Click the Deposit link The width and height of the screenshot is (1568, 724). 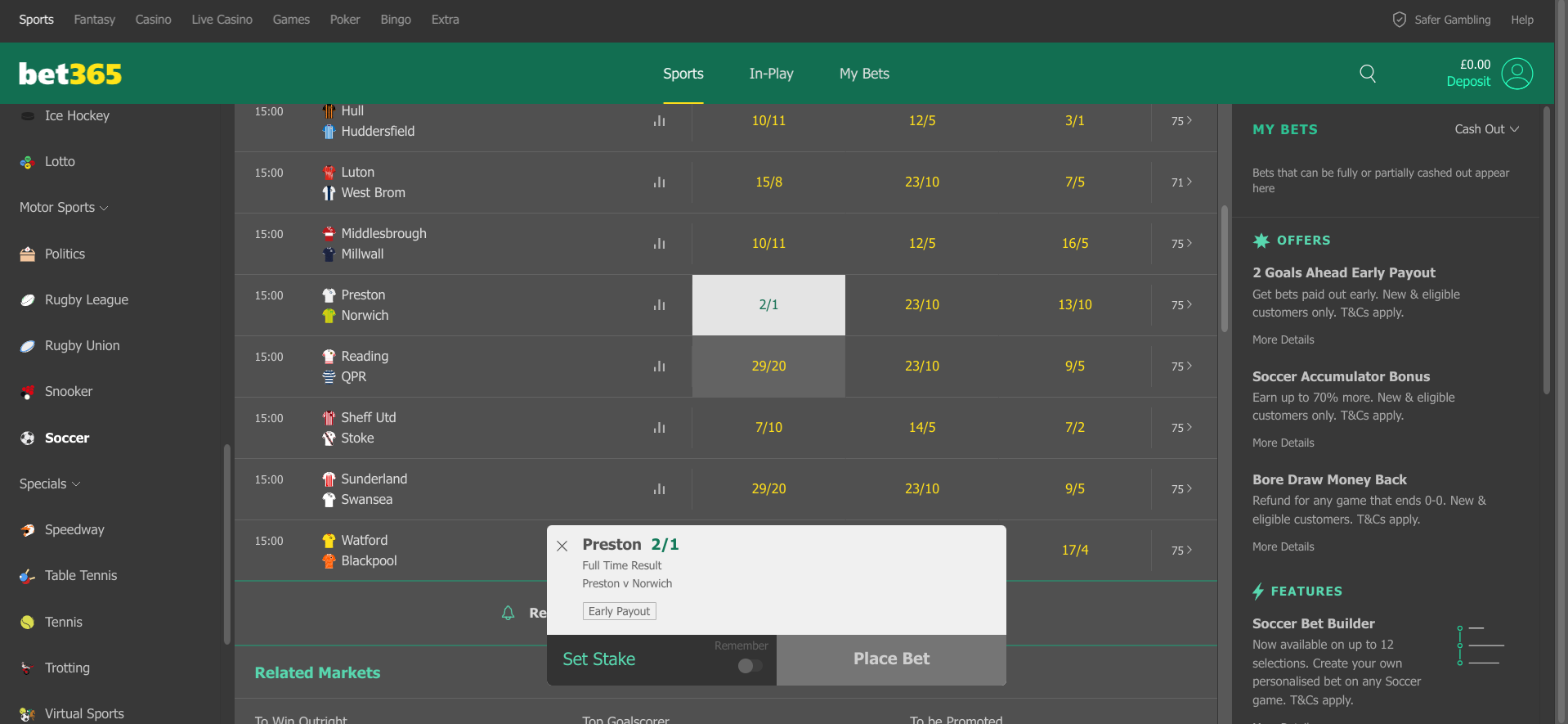click(x=1468, y=82)
